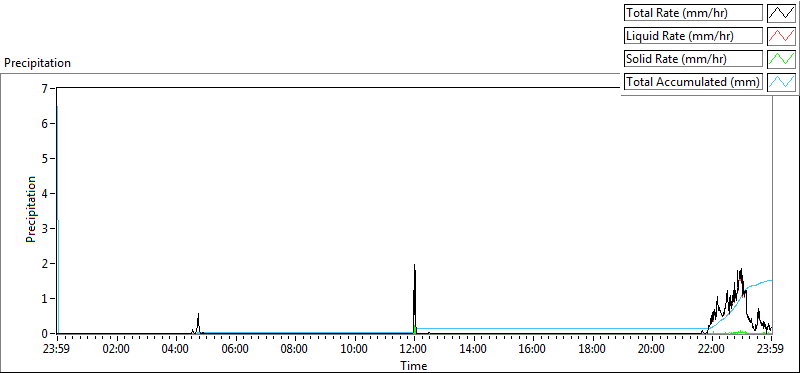Click the 0 value on the Y axis

click(44, 334)
